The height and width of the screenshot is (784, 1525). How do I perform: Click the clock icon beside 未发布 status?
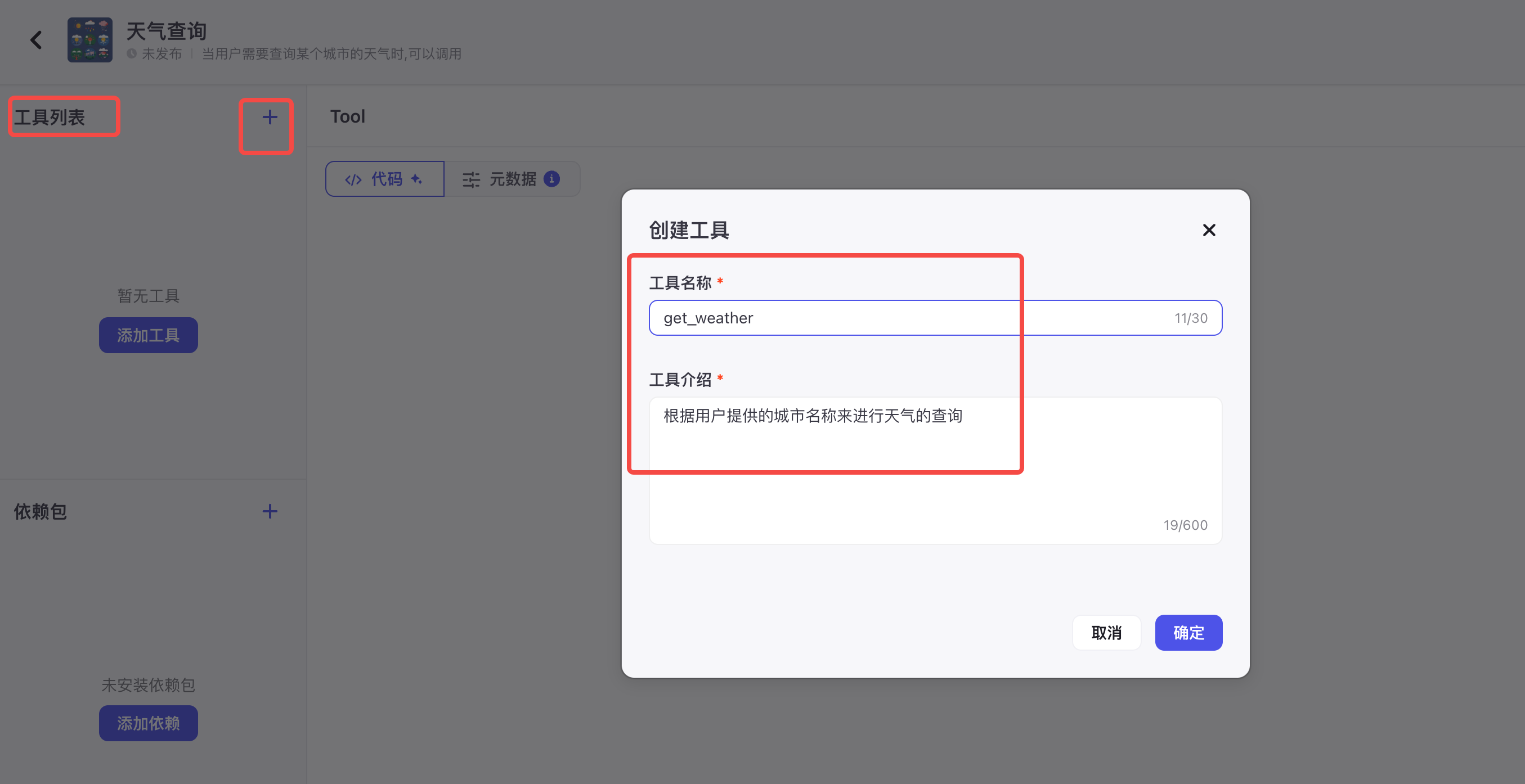[131, 54]
